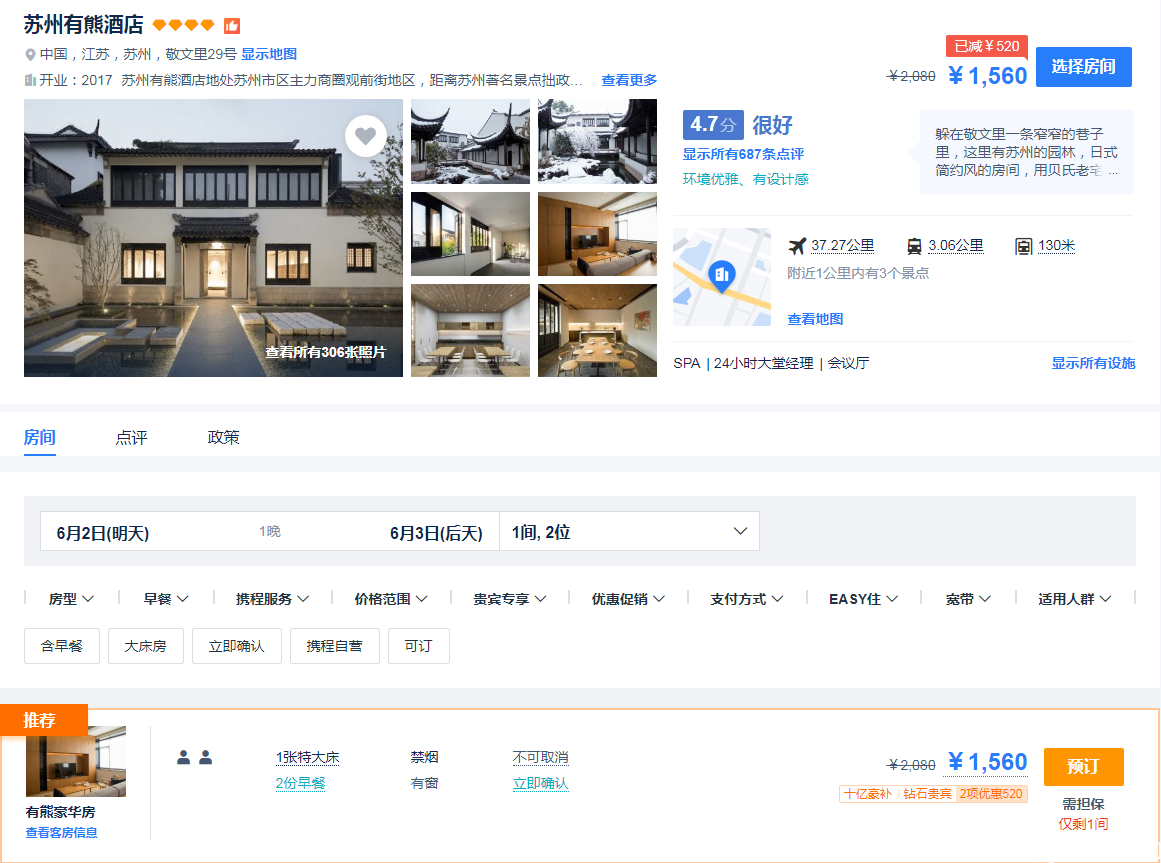This screenshot has height=863, width=1161.
Task: Toggle the 大床房 quick filter
Action: coord(145,646)
